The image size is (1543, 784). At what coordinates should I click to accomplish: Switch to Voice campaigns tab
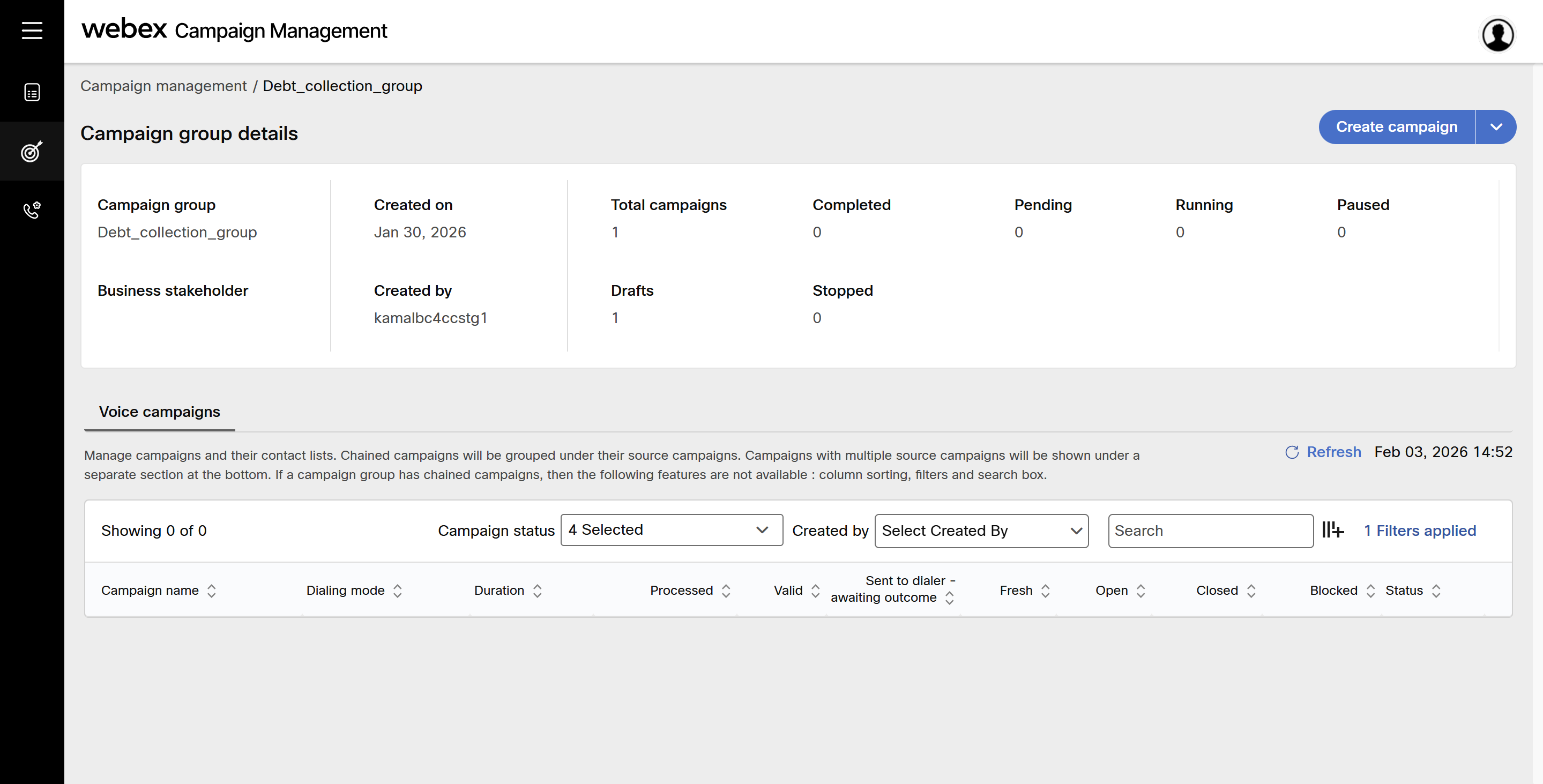pyautogui.click(x=159, y=412)
